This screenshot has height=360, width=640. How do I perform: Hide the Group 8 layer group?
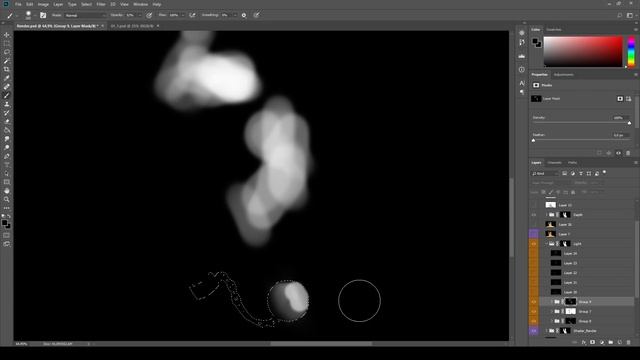coord(534,321)
